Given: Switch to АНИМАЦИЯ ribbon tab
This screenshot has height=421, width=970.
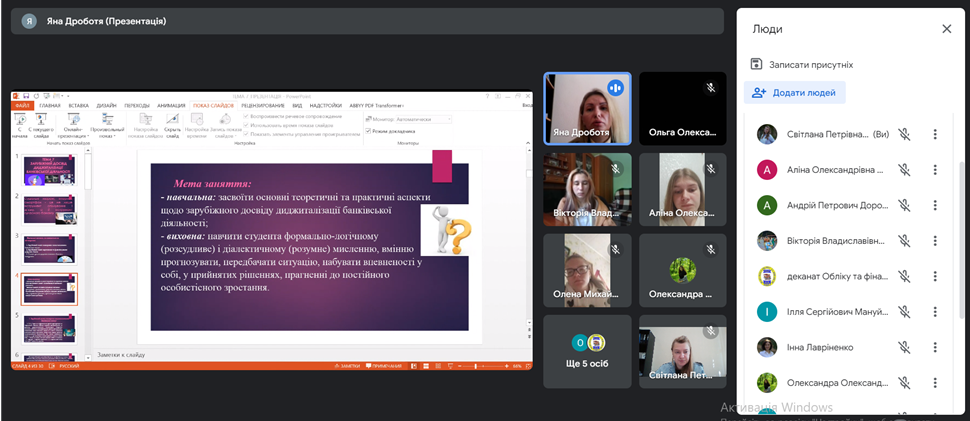Looking at the screenshot, I should 171,106.
